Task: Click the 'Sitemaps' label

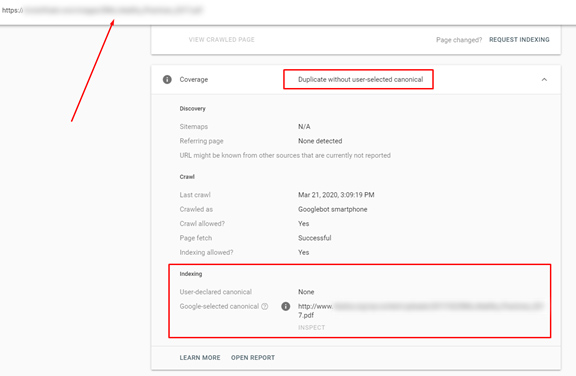Action: 194,126
